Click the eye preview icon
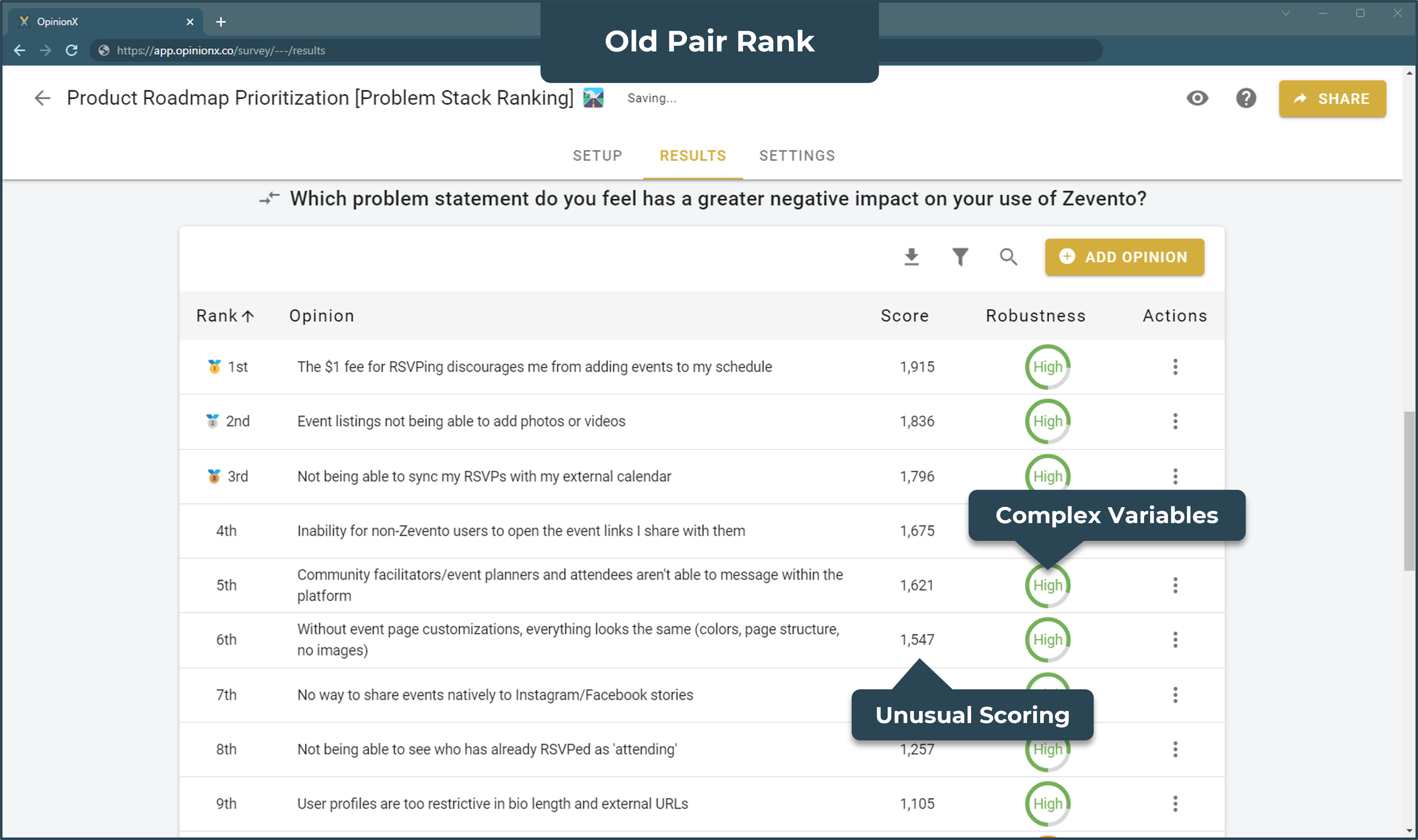This screenshot has height=840, width=1418. 1196,98
